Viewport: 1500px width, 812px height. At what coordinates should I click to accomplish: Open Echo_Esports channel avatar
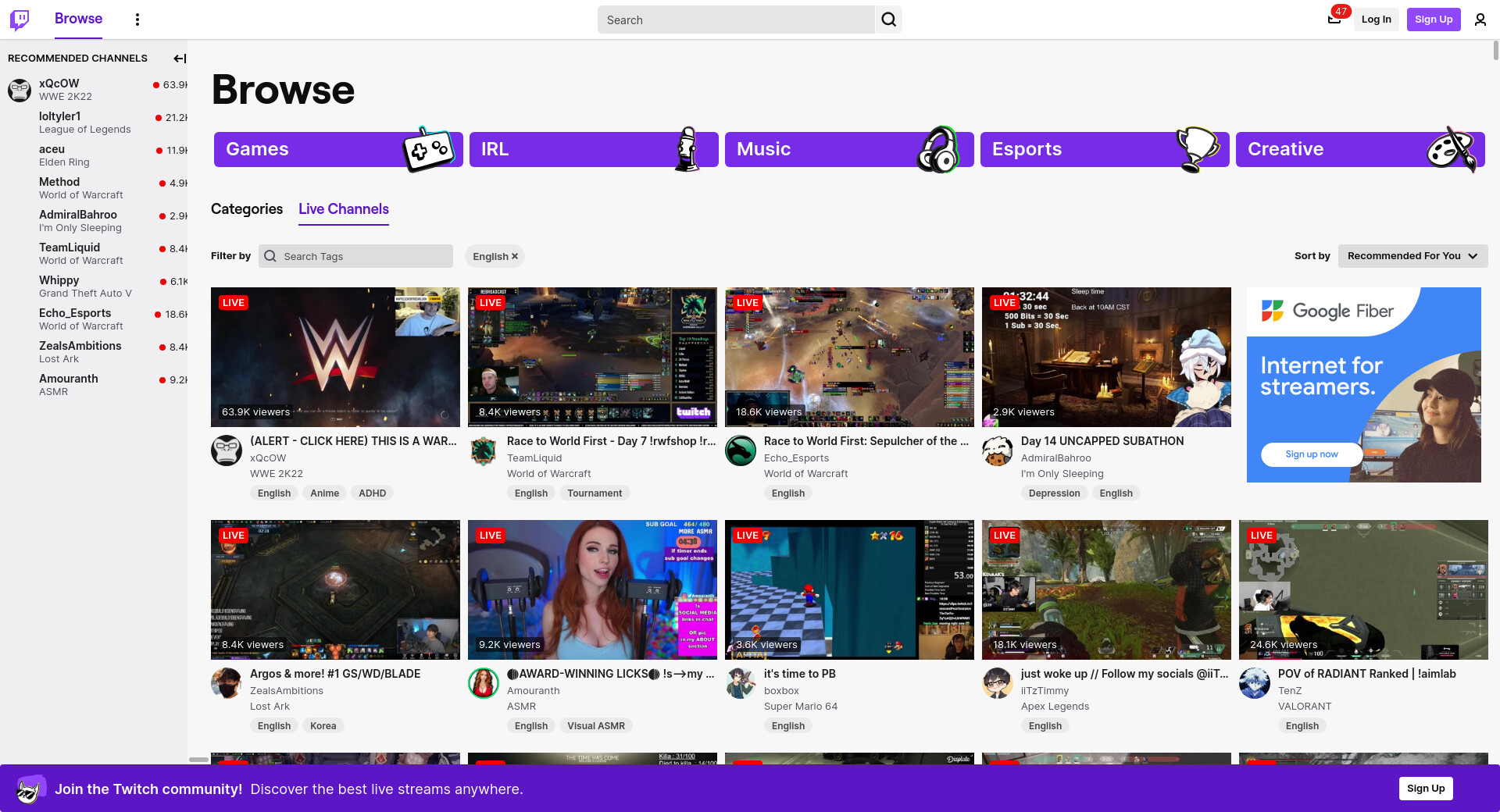[x=741, y=451]
